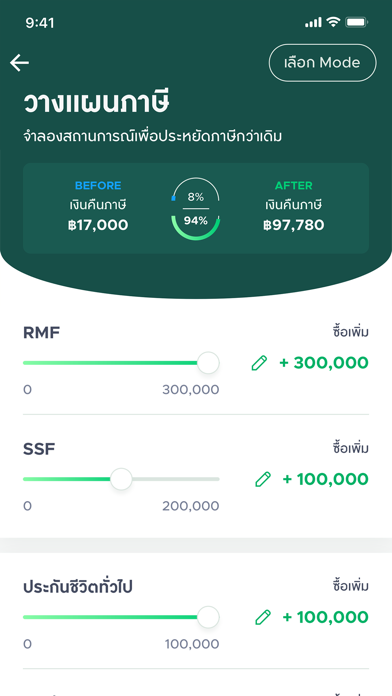The image size is (392, 696).
Task: Tap the + 300,000 RMF amount
Action: 324,363
